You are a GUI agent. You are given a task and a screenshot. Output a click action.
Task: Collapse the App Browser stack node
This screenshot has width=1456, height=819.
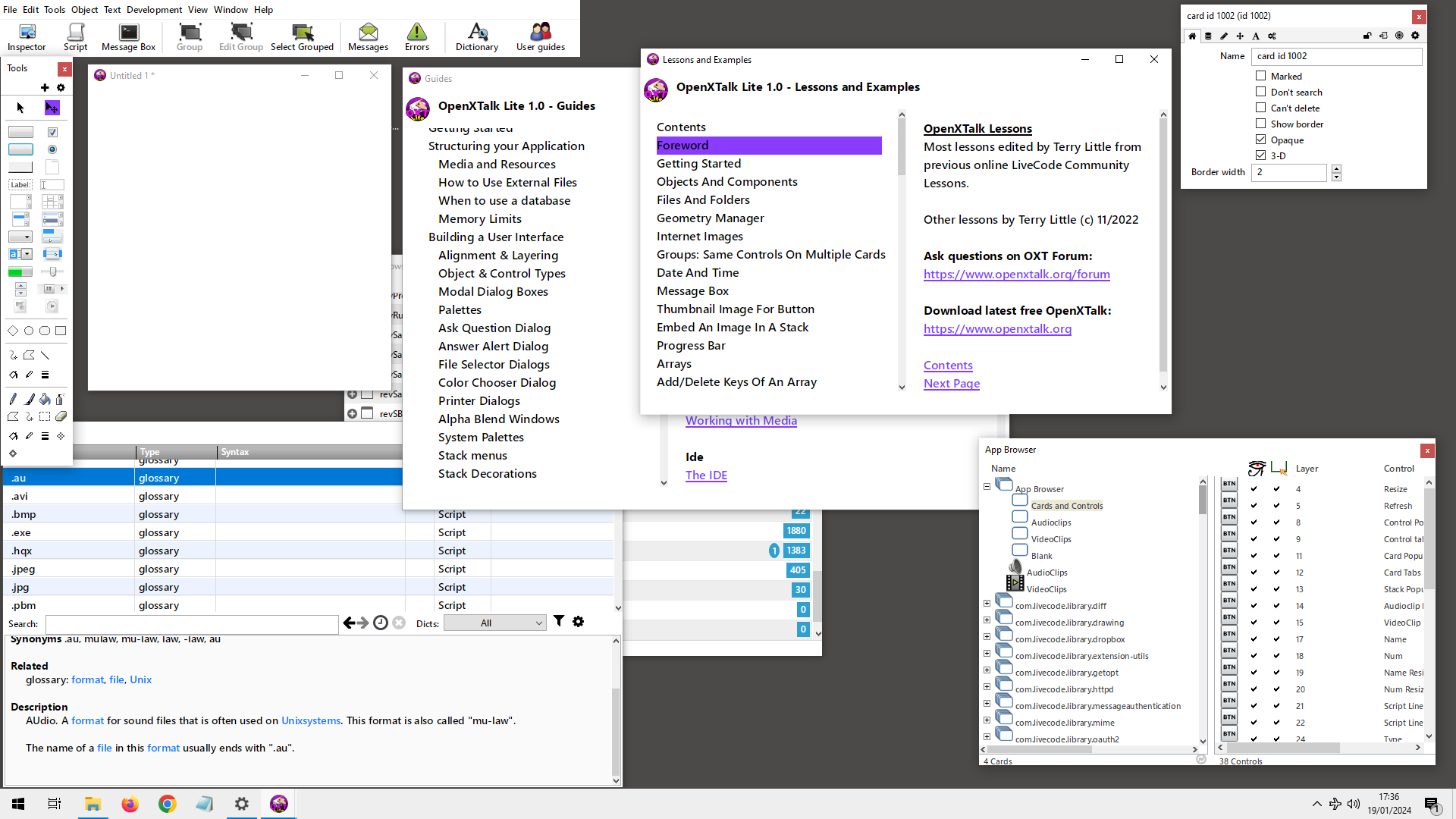tap(987, 487)
